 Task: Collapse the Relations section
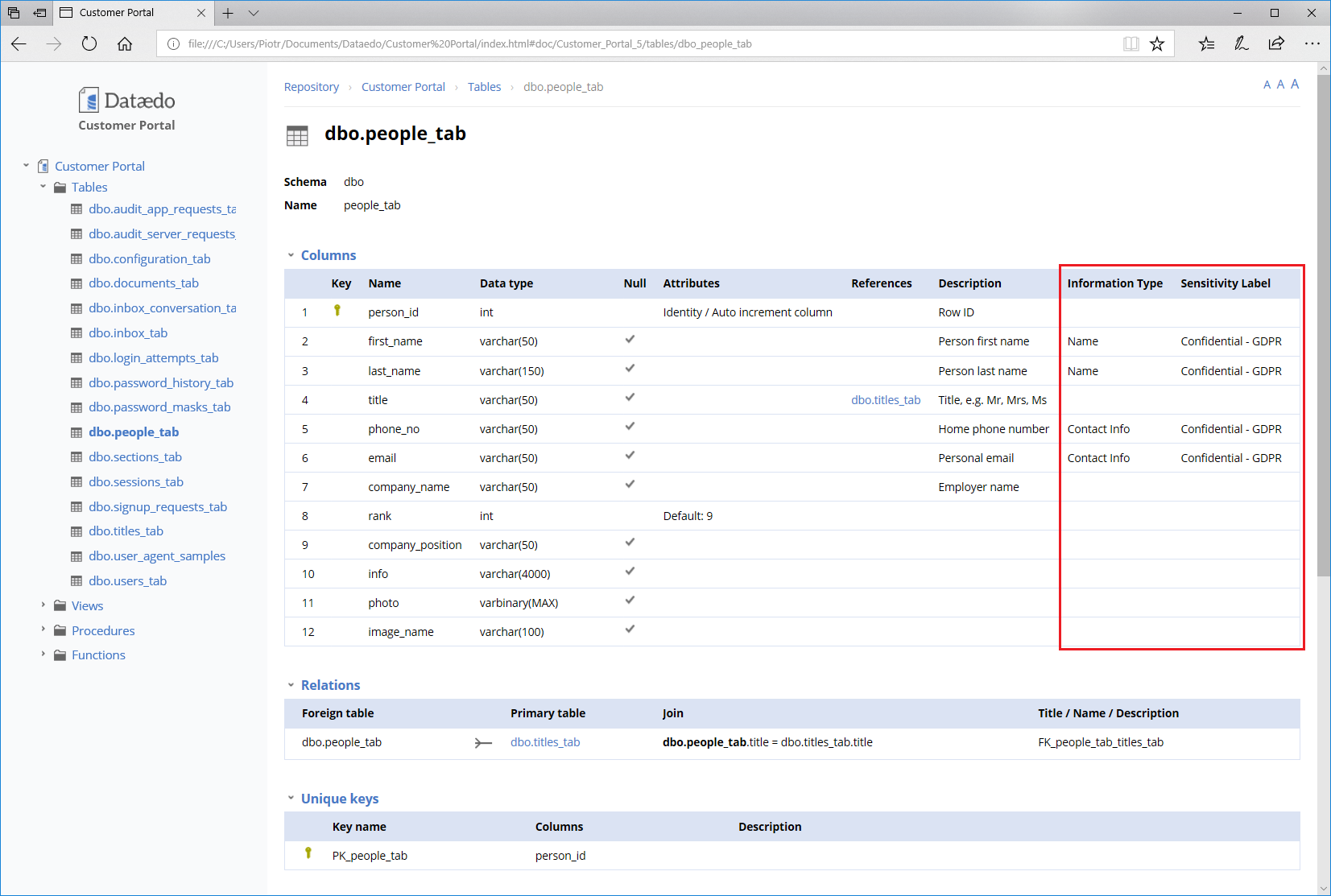tap(291, 685)
